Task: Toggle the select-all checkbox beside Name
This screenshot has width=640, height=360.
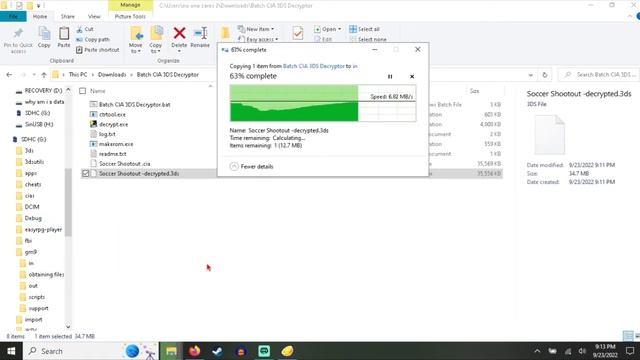Action: coord(83,91)
